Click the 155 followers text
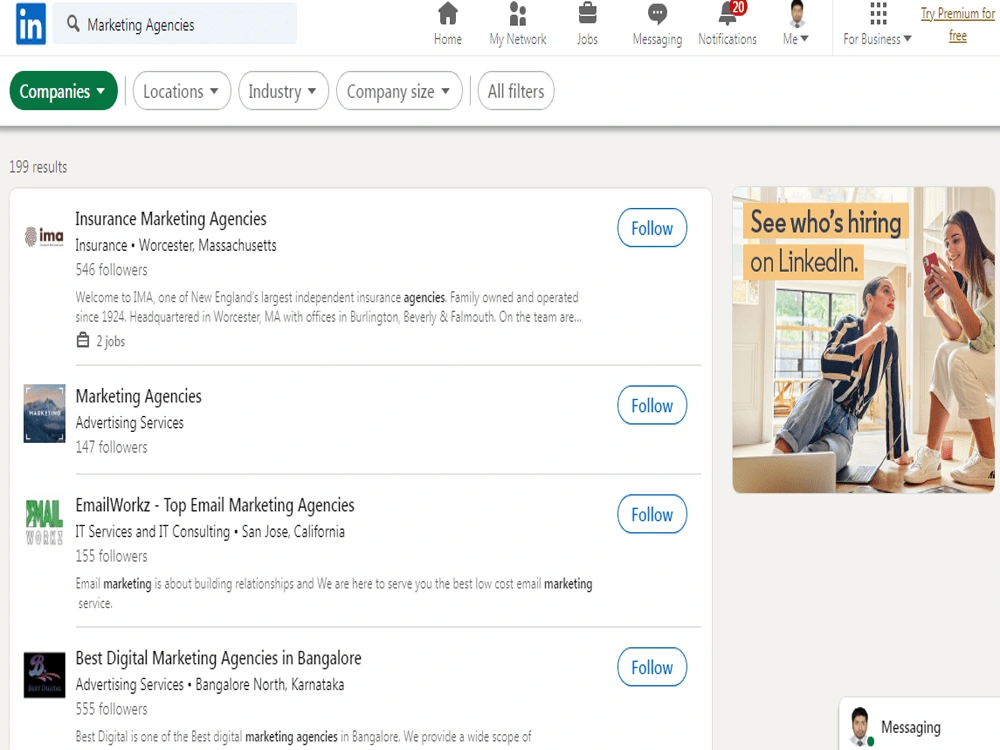Screen dimensions: 1000x750 pos(112,556)
